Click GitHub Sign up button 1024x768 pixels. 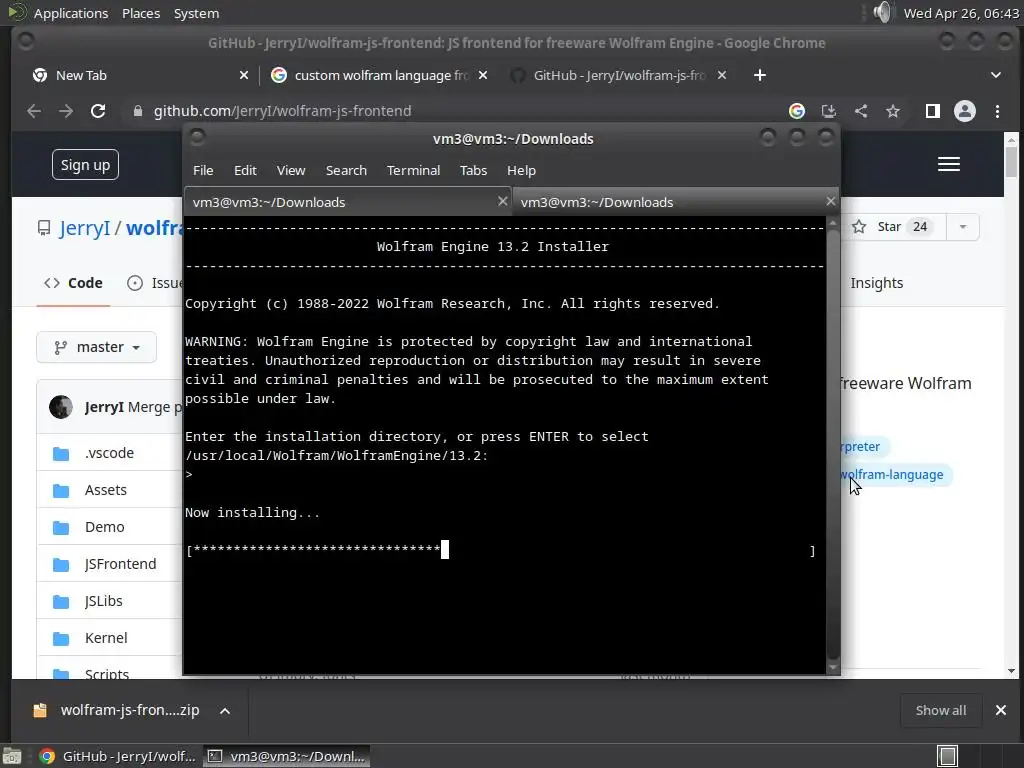(x=86, y=165)
